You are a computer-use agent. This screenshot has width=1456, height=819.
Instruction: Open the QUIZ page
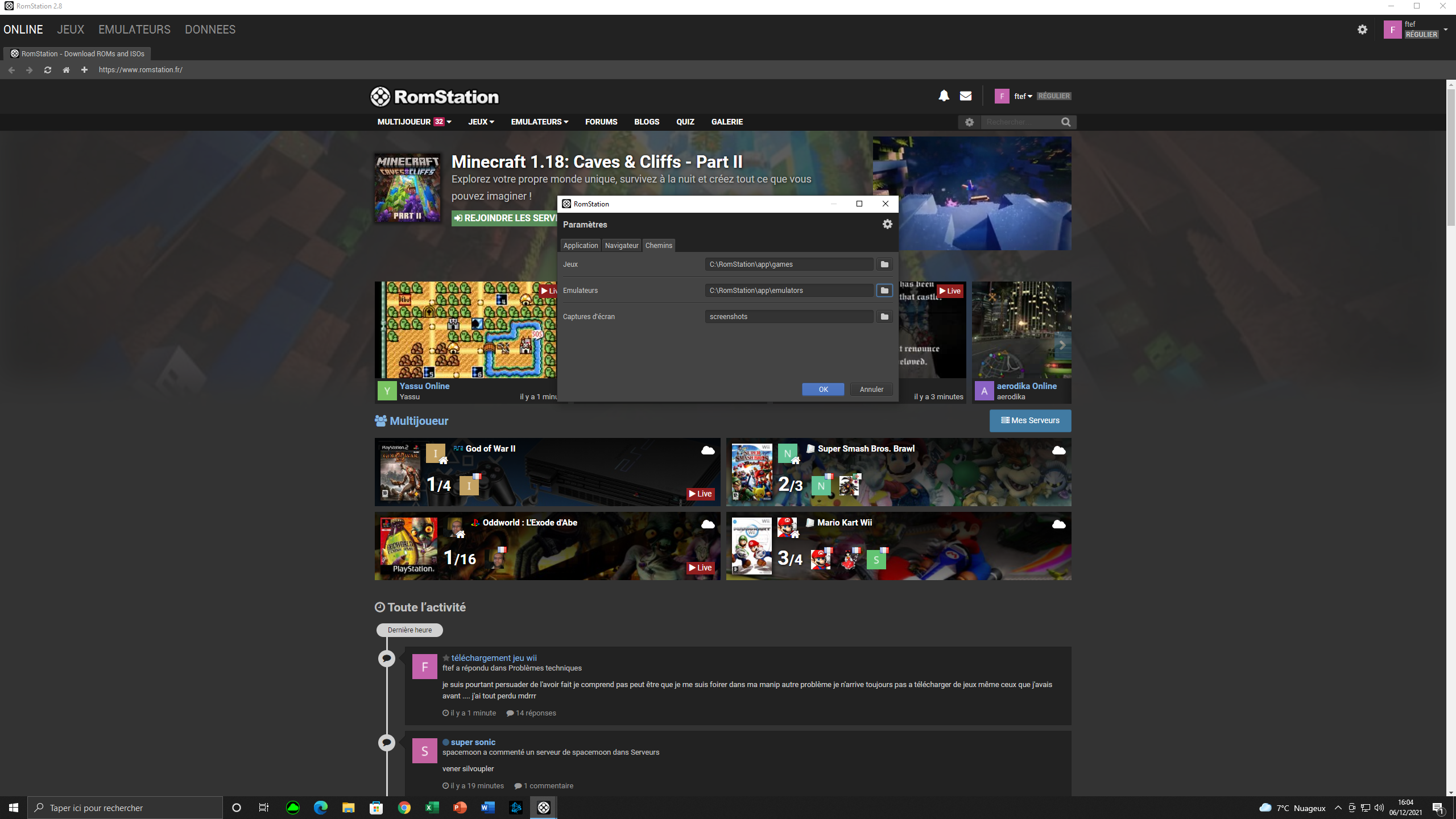coord(685,122)
